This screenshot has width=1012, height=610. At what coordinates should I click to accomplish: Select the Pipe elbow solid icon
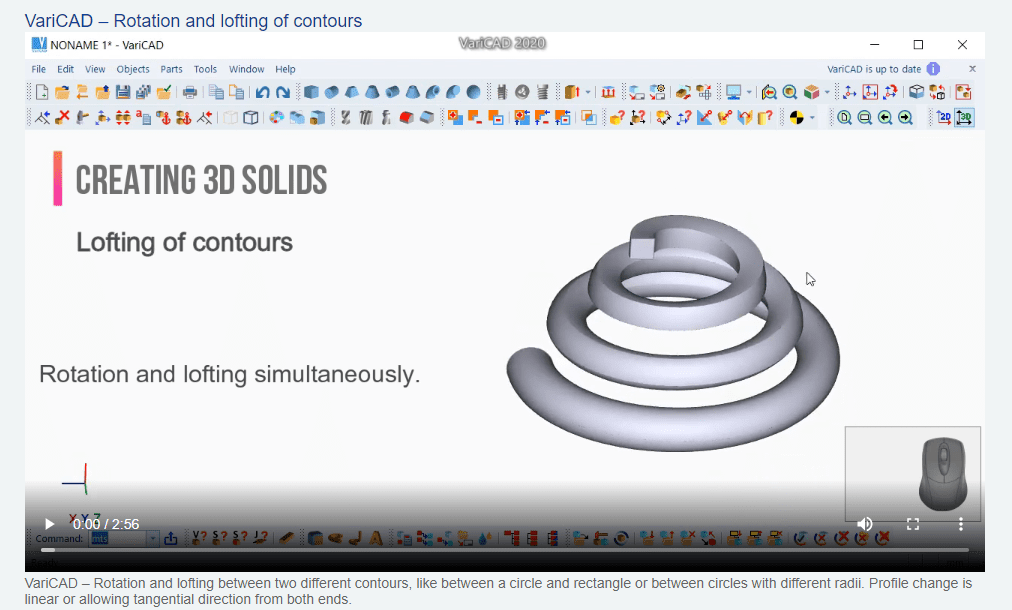tap(433, 92)
